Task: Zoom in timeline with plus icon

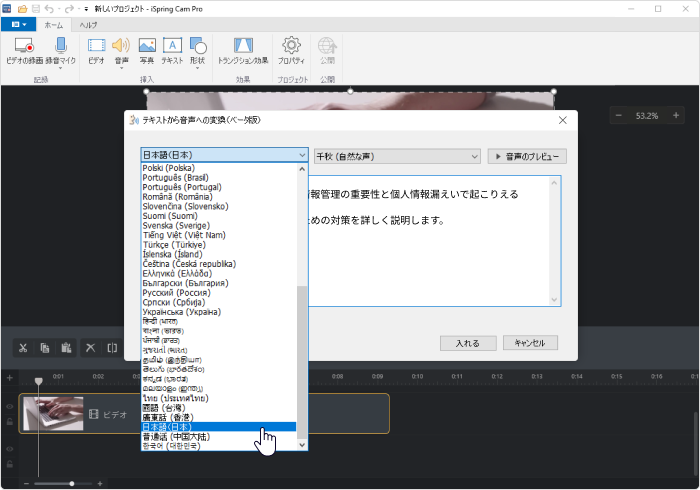Action: tap(100, 484)
